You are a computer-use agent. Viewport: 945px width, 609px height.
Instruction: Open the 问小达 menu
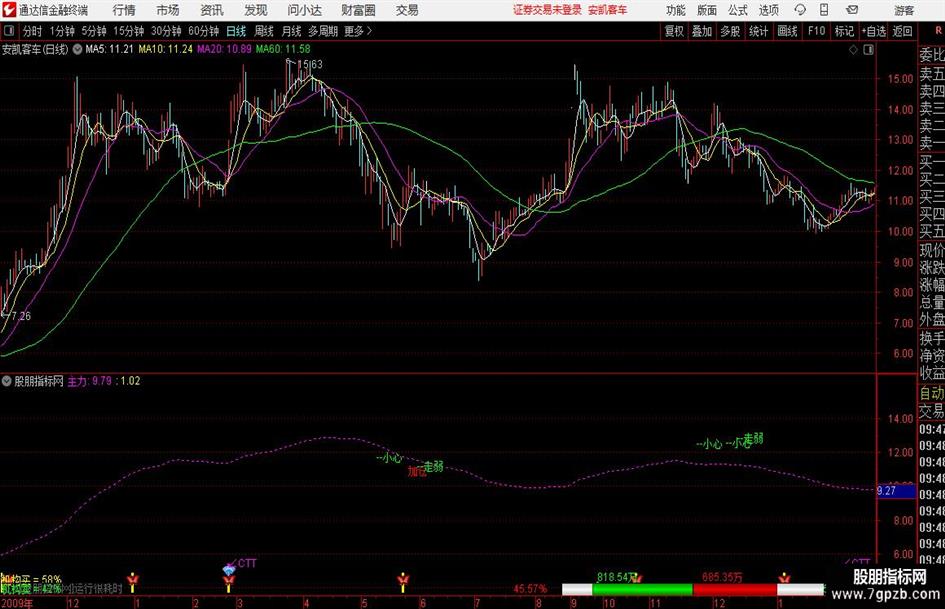point(304,10)
